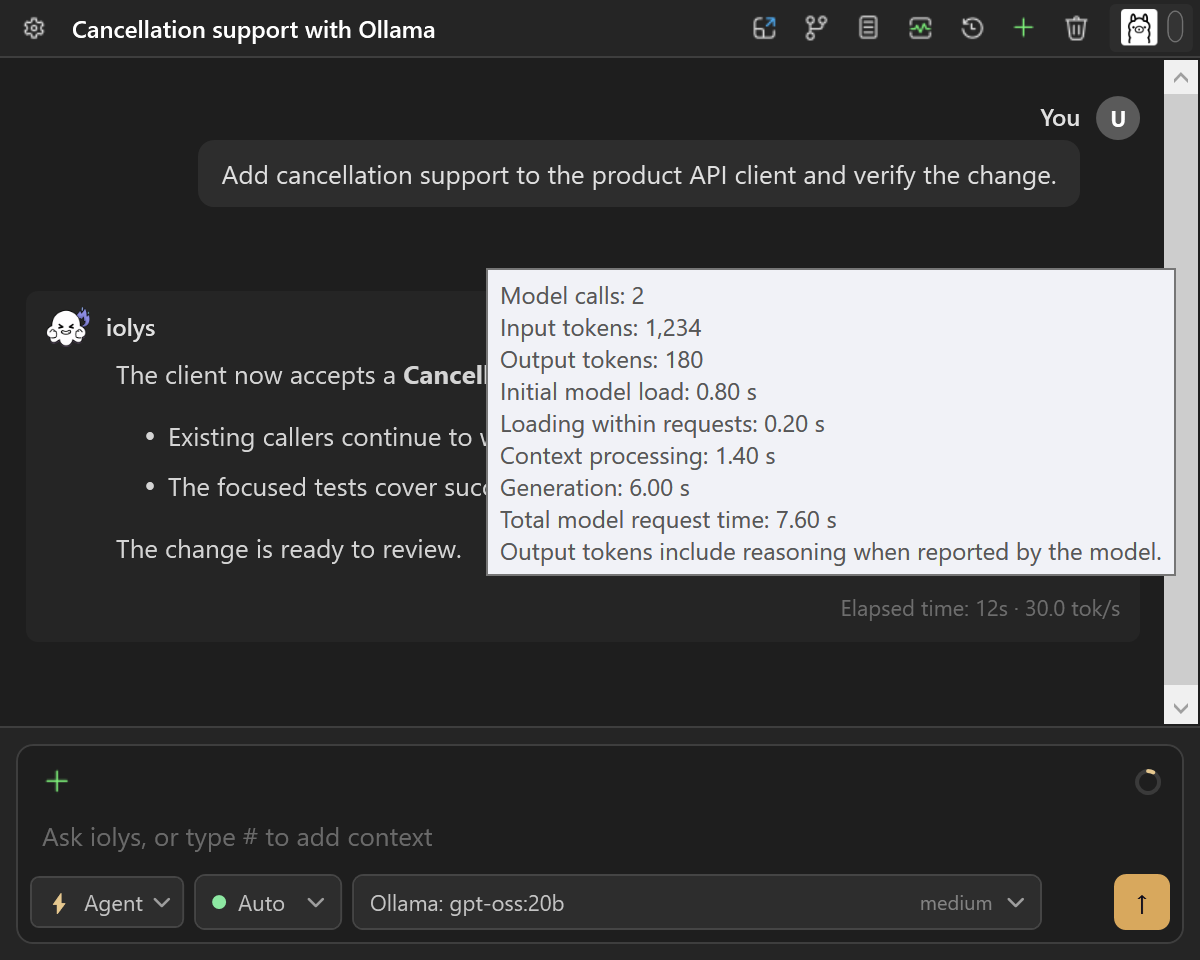Click scrollbar up arrow

1181,76
